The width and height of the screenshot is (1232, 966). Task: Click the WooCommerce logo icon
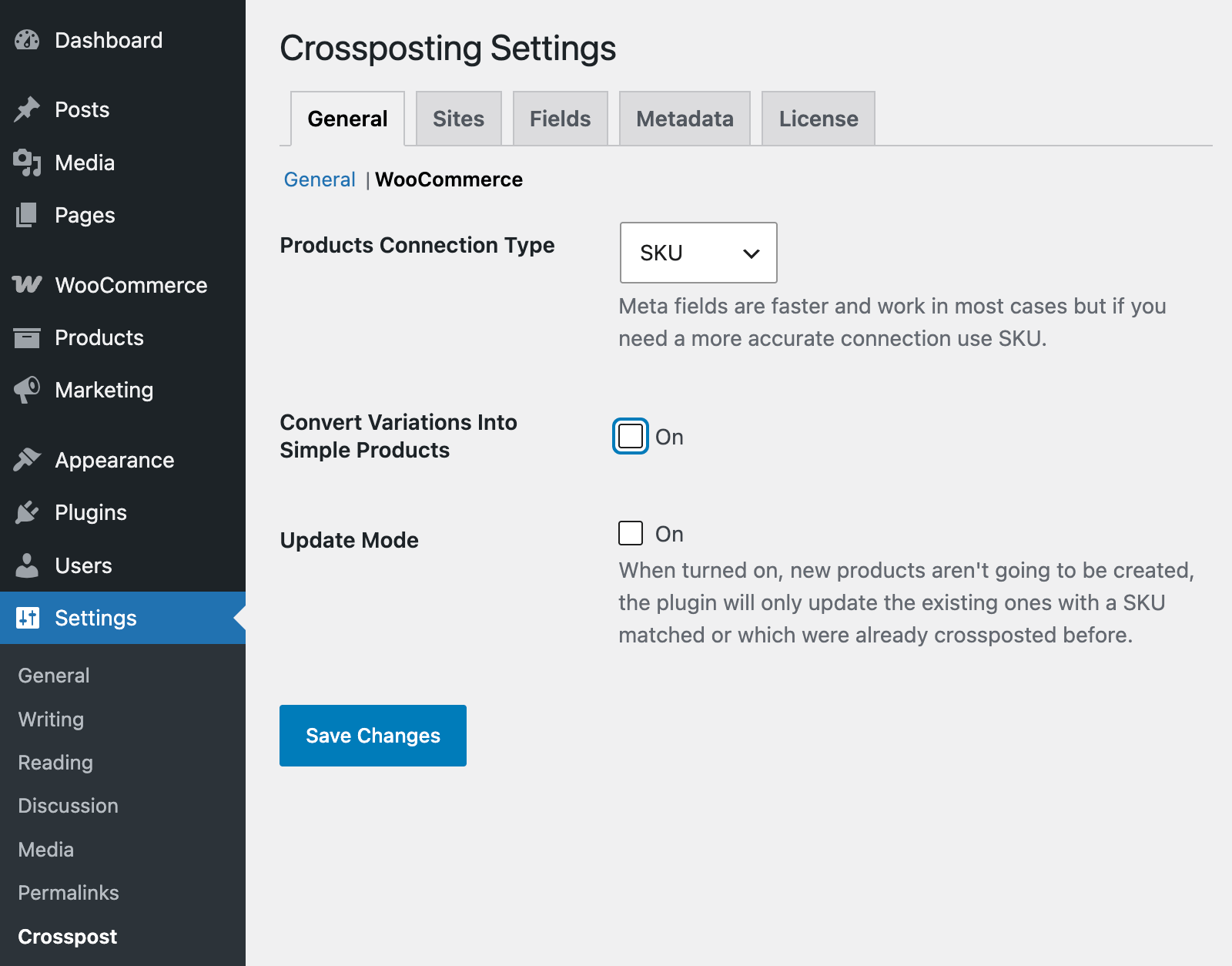pyautogui.click(x=27, y=285)
